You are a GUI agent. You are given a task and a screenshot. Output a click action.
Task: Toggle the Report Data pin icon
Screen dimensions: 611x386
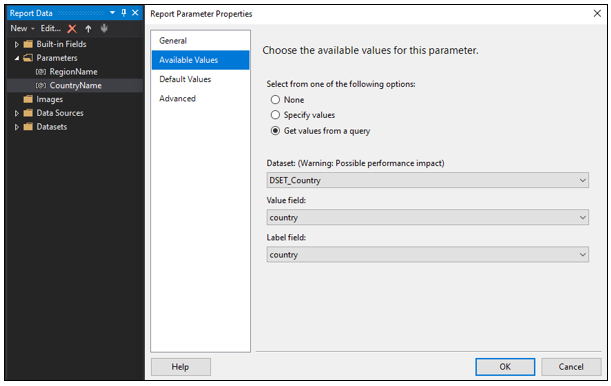tap(124, 13)
